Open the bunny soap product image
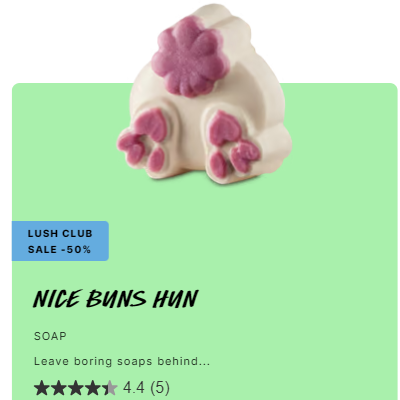Screen dimensions: 400x400 tap(204, 93)
